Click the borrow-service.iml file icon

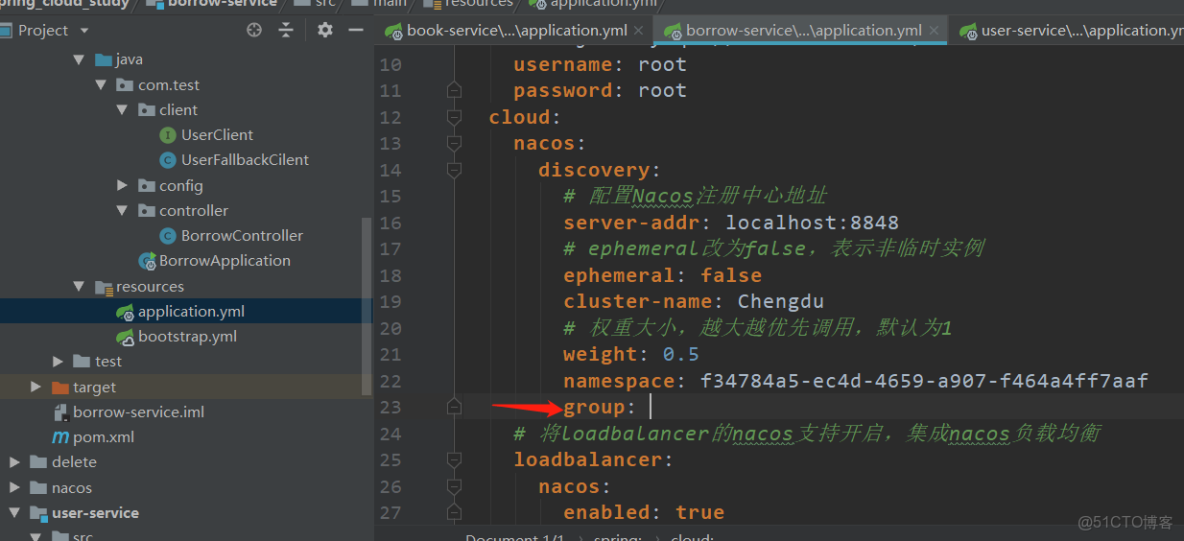pos(61,413)
